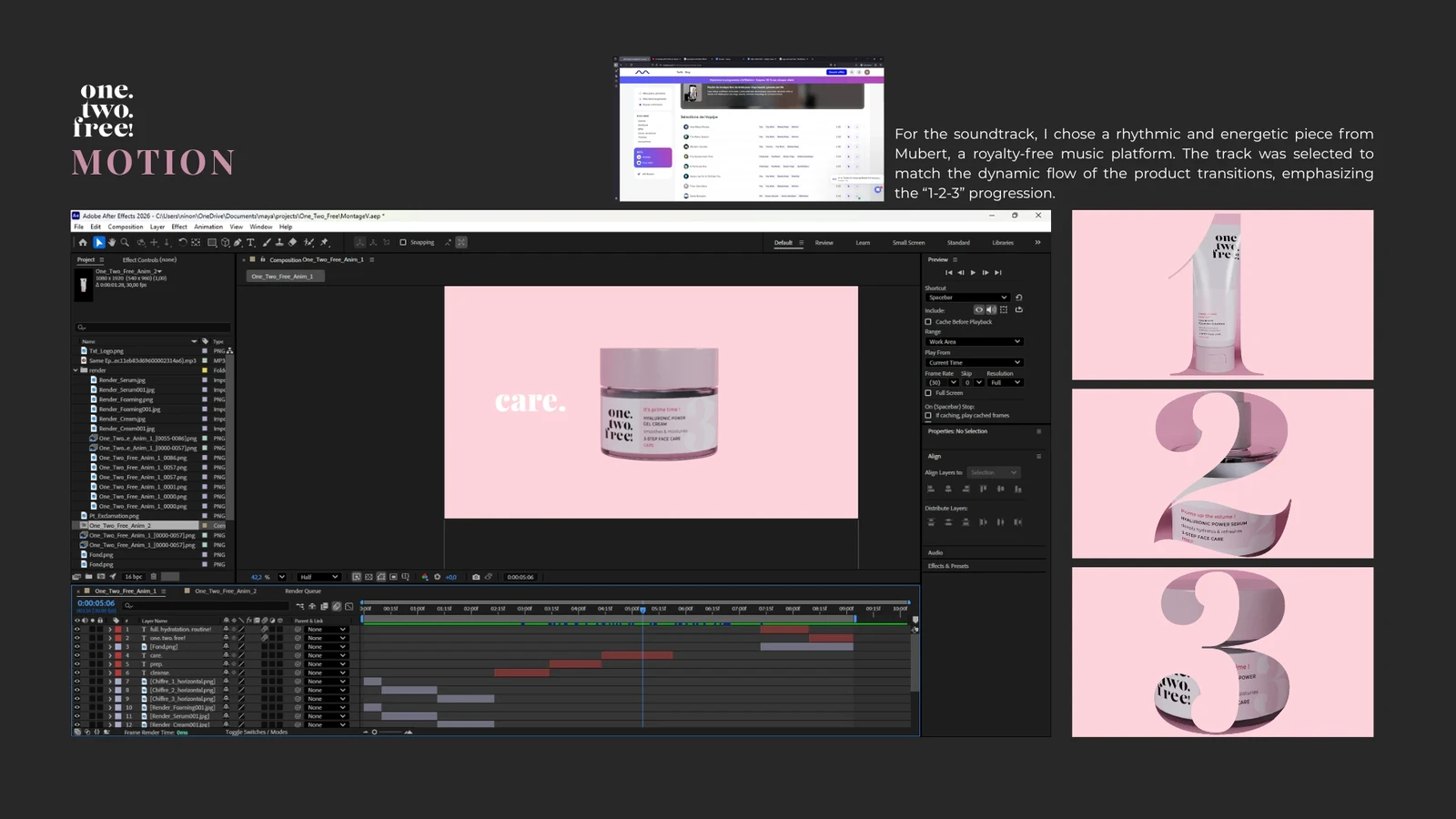Screen dimensions: 1456x819
Task: Collapse the render folder
Action: 76,370
